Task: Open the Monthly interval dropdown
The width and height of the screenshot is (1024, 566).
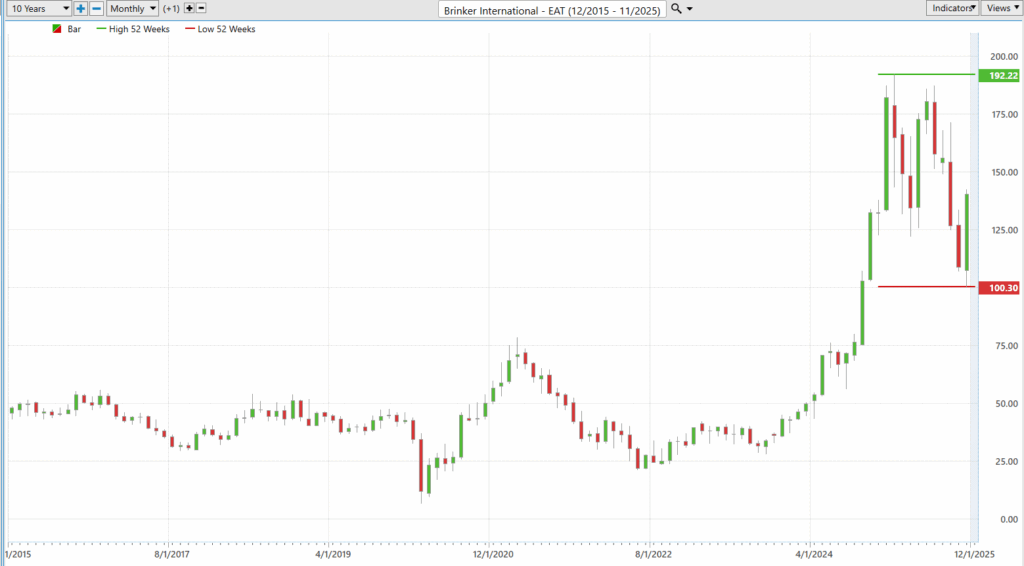Action: 133,8
